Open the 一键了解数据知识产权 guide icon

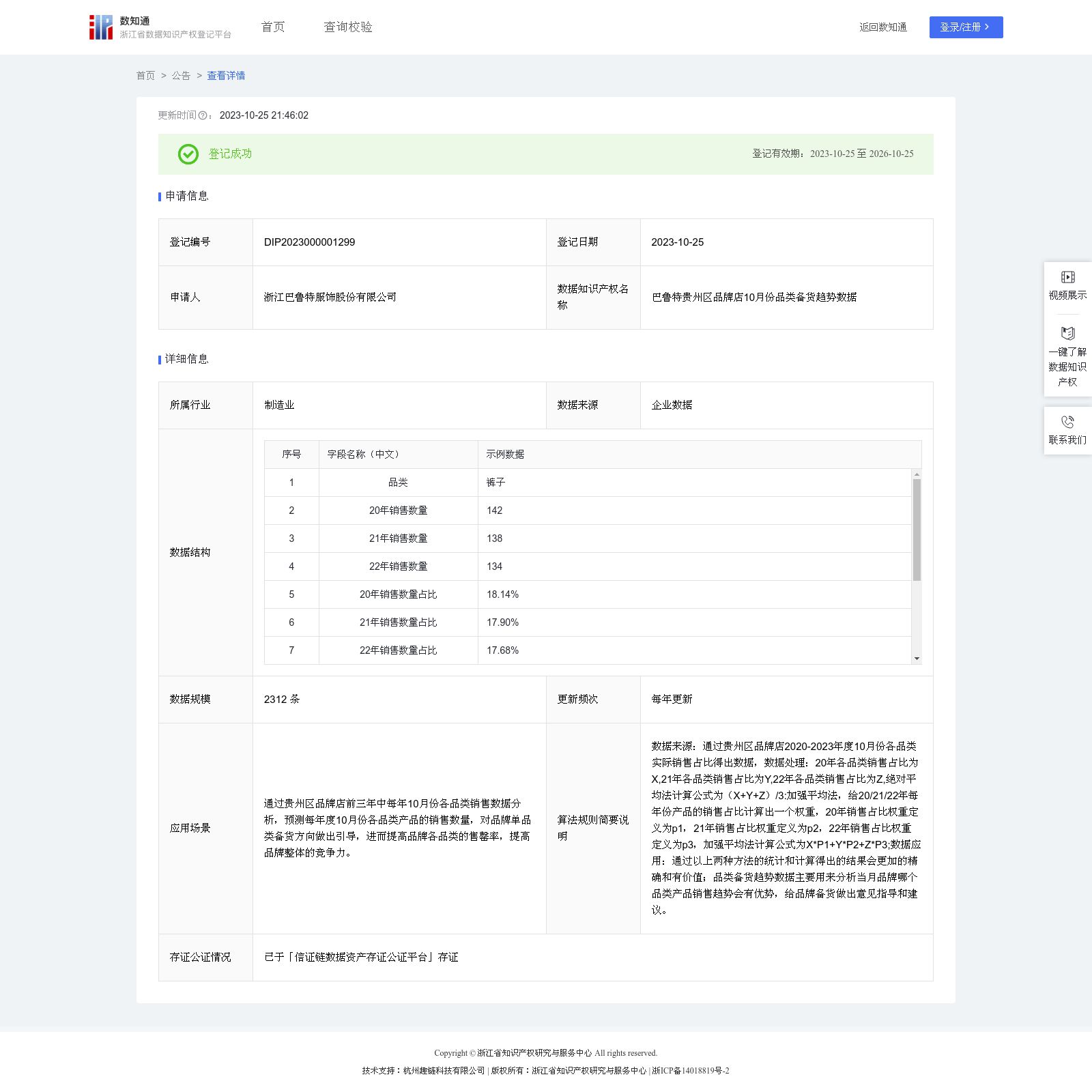coord(1067,334)
